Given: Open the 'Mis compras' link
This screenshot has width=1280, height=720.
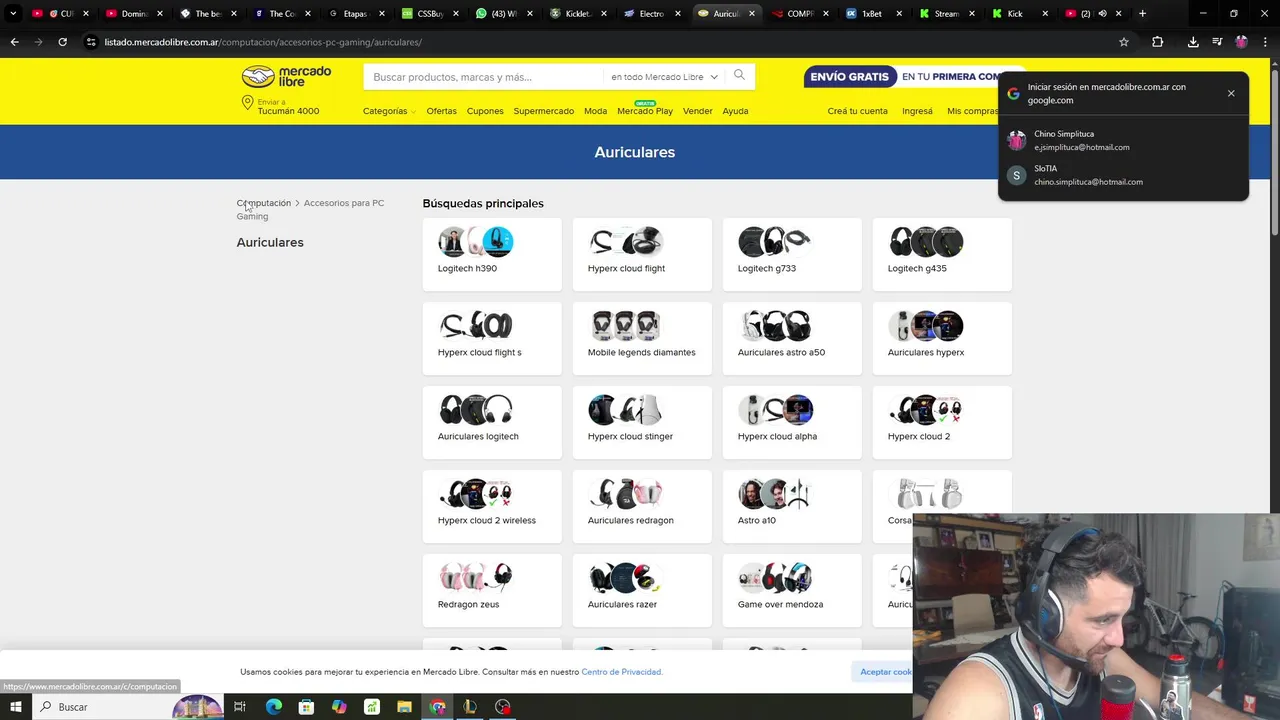Looking at the screenshot, I should 972,111.
